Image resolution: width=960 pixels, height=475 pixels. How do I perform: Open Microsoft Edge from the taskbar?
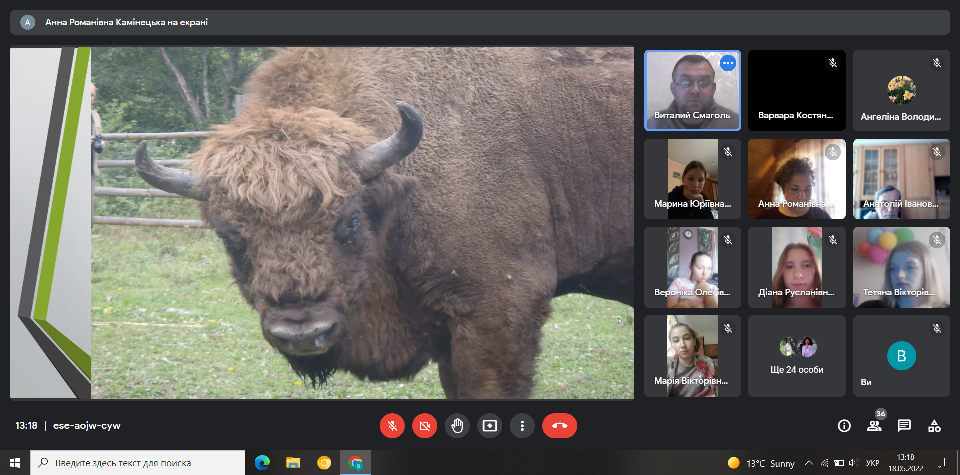[x=262, y=462]
